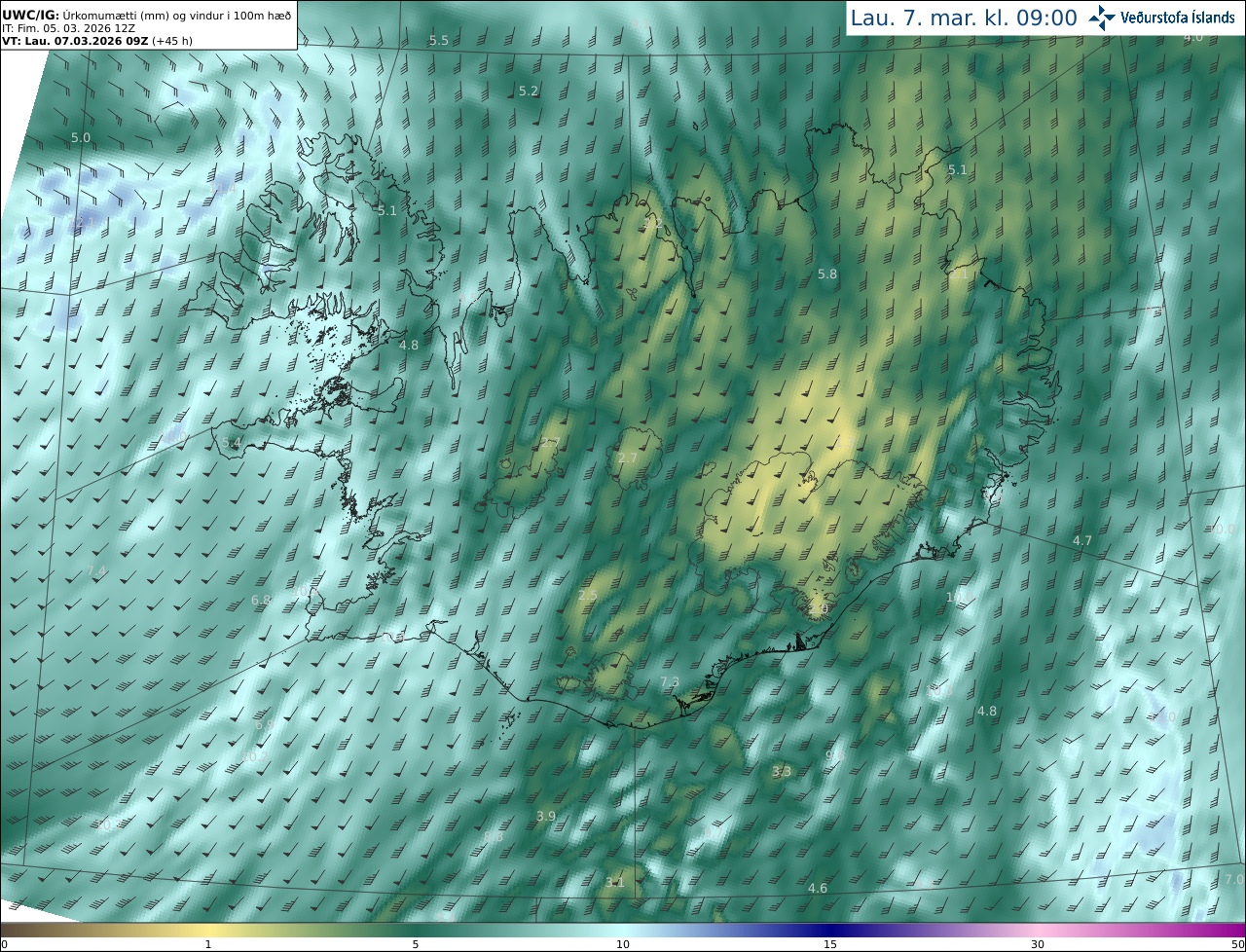Click the 5.0 value on the map
Screen dimensions: 1246x952
click(81, 138)
